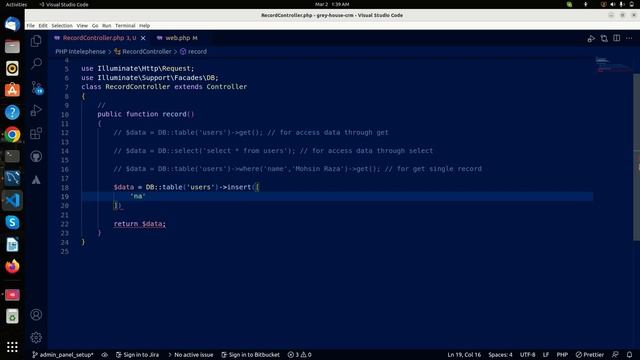Click the admin_panel_setup branch in status bar

coord(63,355)
